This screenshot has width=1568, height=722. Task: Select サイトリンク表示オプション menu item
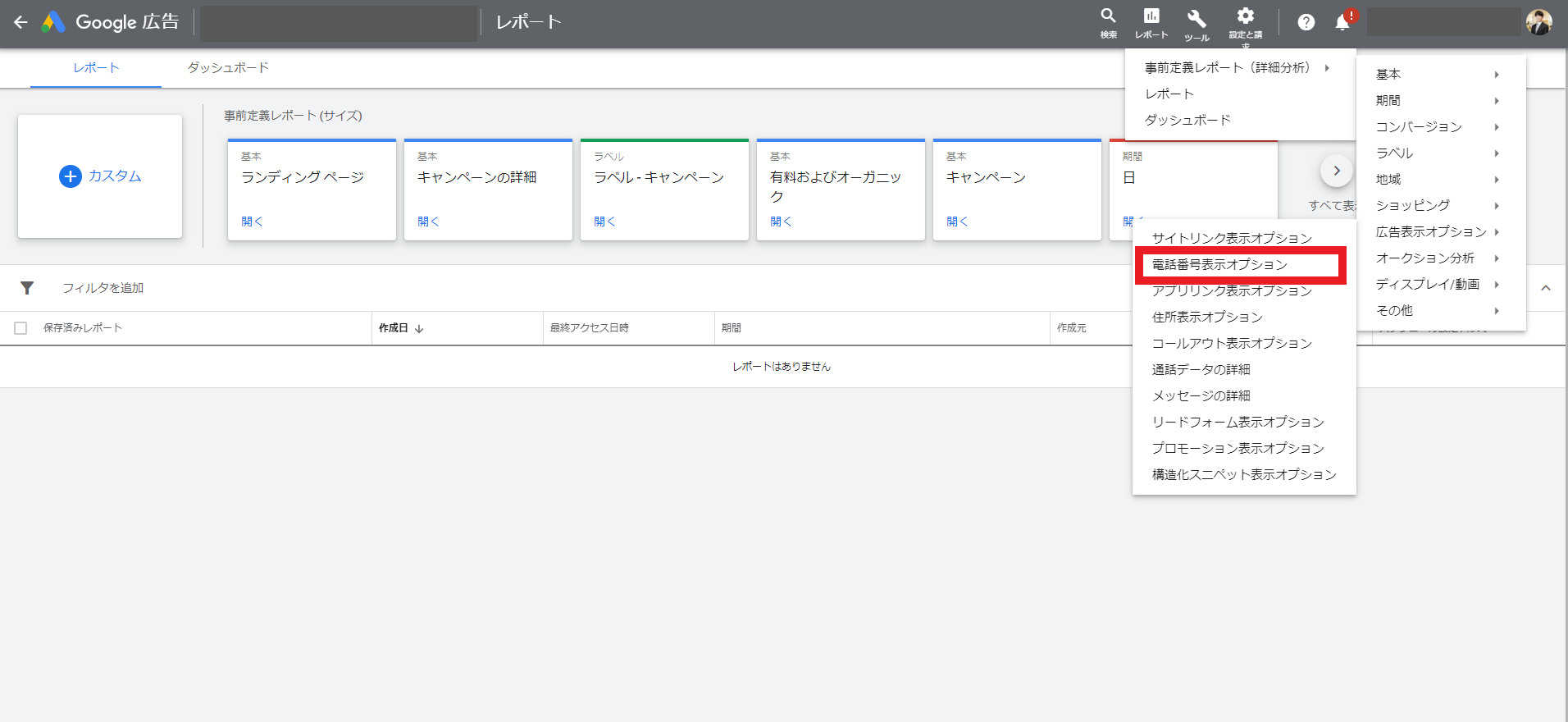click(1244, 239)
